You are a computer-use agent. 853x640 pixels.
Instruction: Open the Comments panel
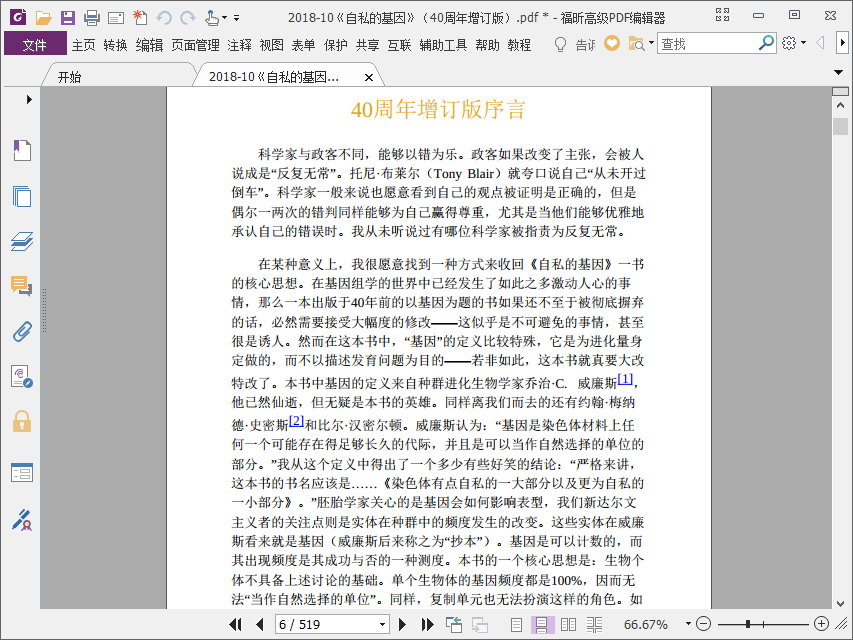point(22,286)
